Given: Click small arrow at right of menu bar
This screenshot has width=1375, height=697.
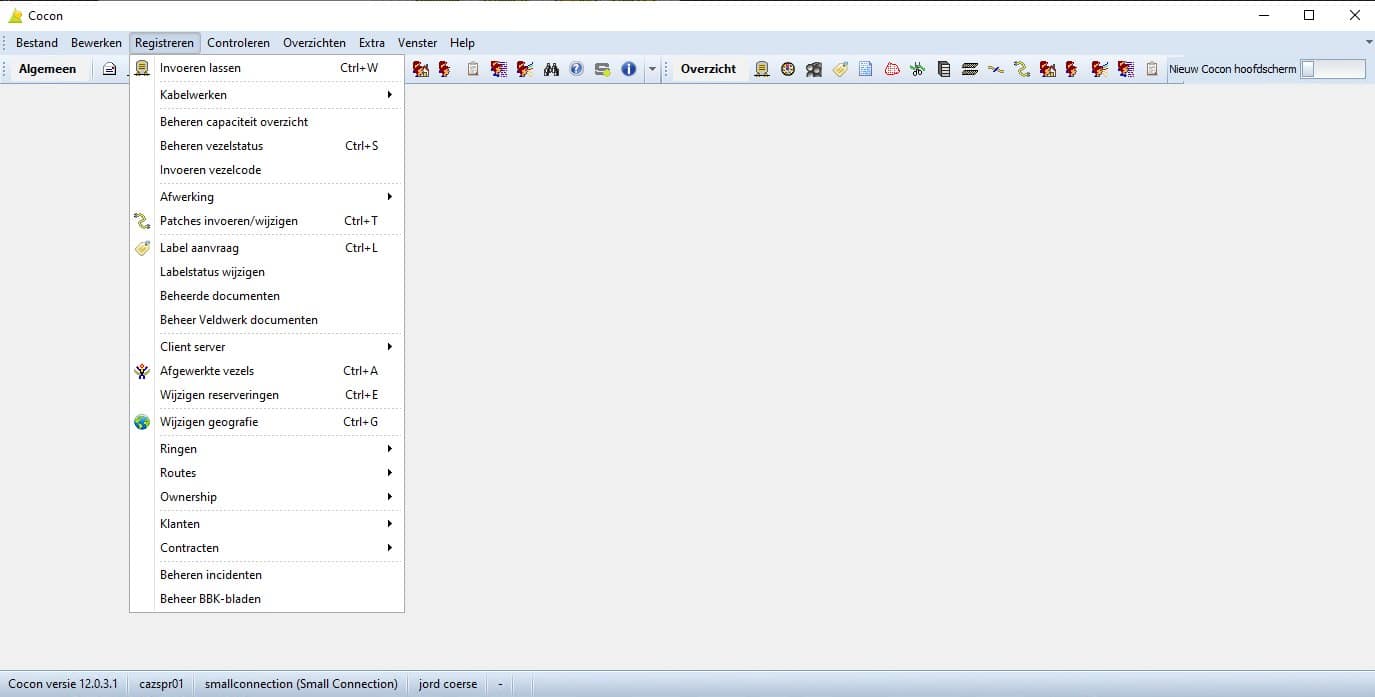Looking at the screenshot, I should 1369,43.
